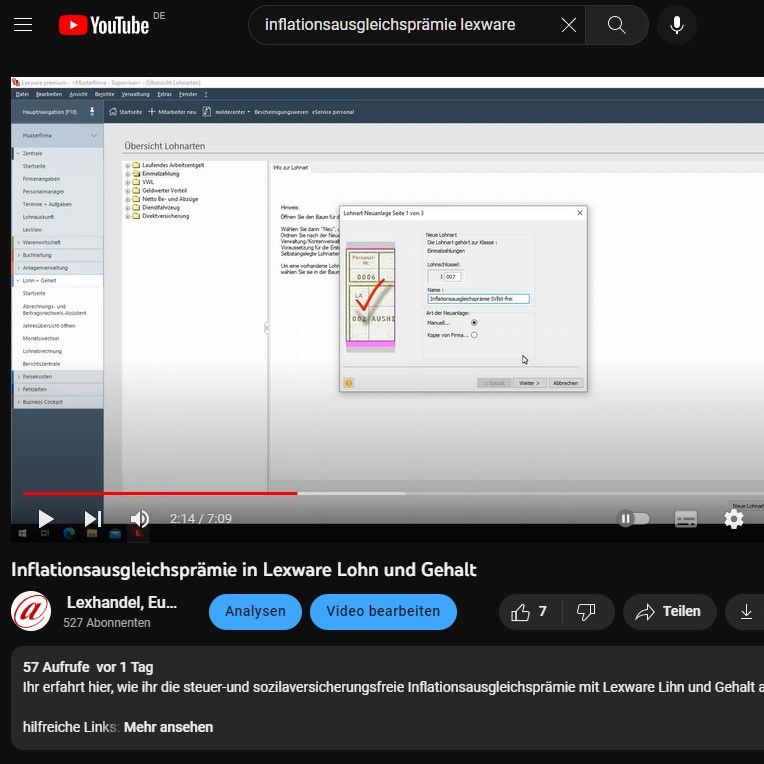This screenshot has height=764, width=764.
Task: Click the magnifier search button
Action: (616, 25)
